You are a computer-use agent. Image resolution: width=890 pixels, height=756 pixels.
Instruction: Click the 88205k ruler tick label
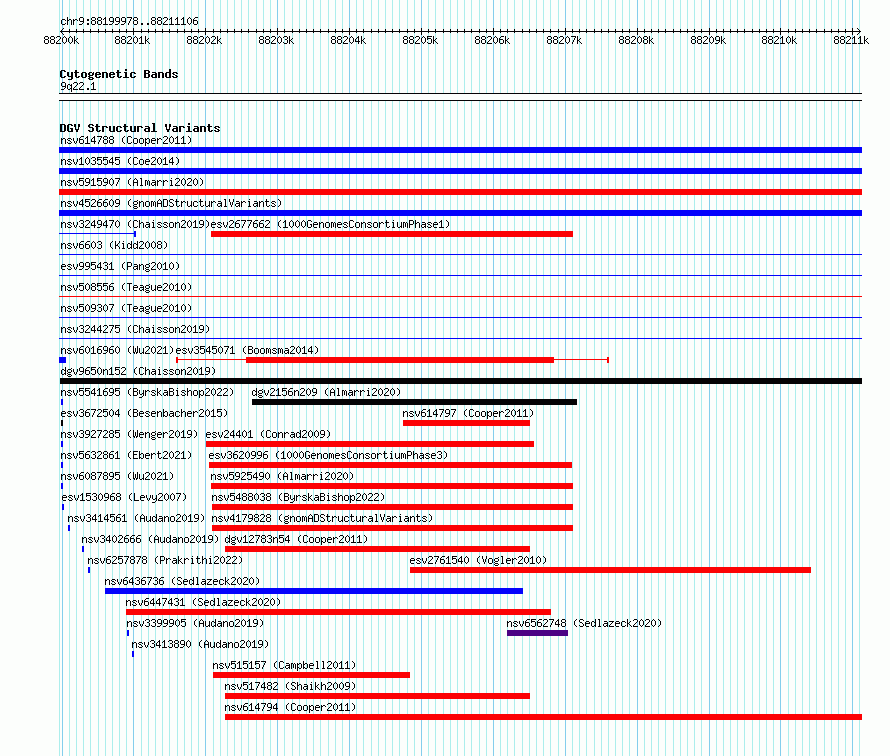(420, 40)
